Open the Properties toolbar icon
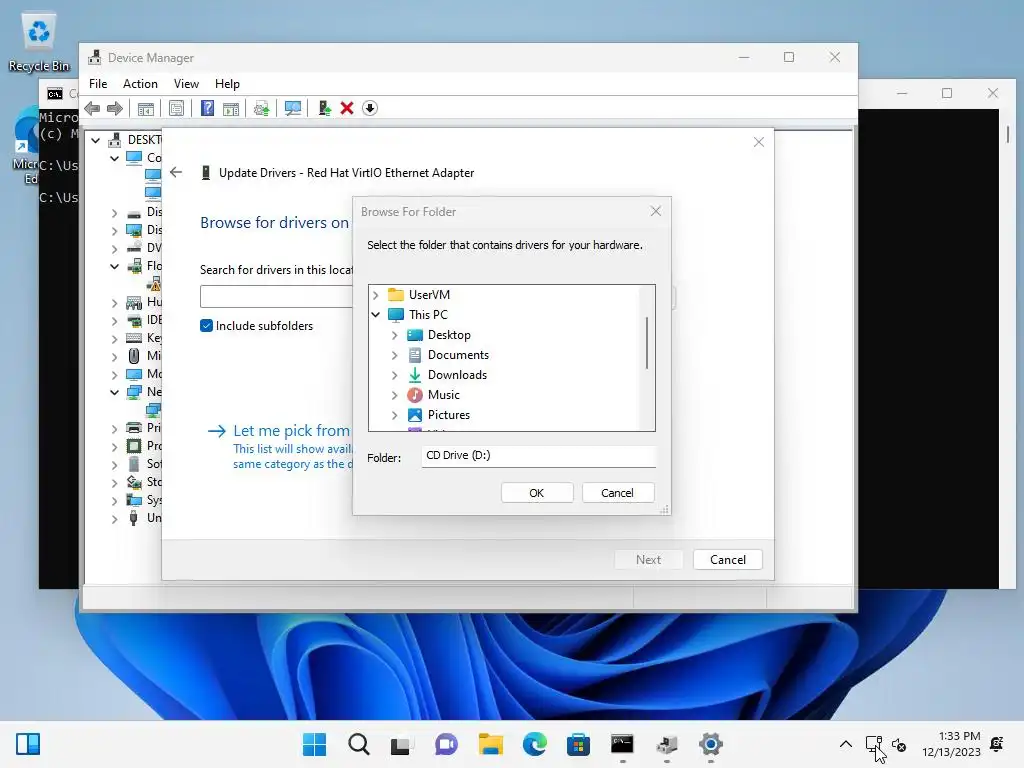 [176, 108]
